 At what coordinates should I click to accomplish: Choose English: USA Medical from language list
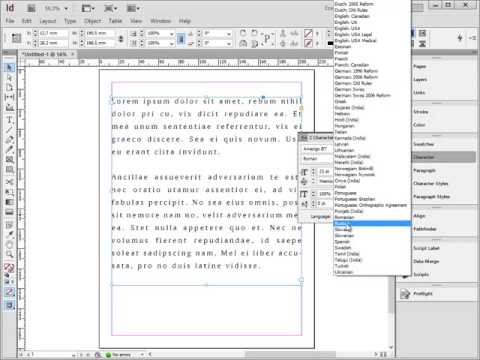click(355, 40)
